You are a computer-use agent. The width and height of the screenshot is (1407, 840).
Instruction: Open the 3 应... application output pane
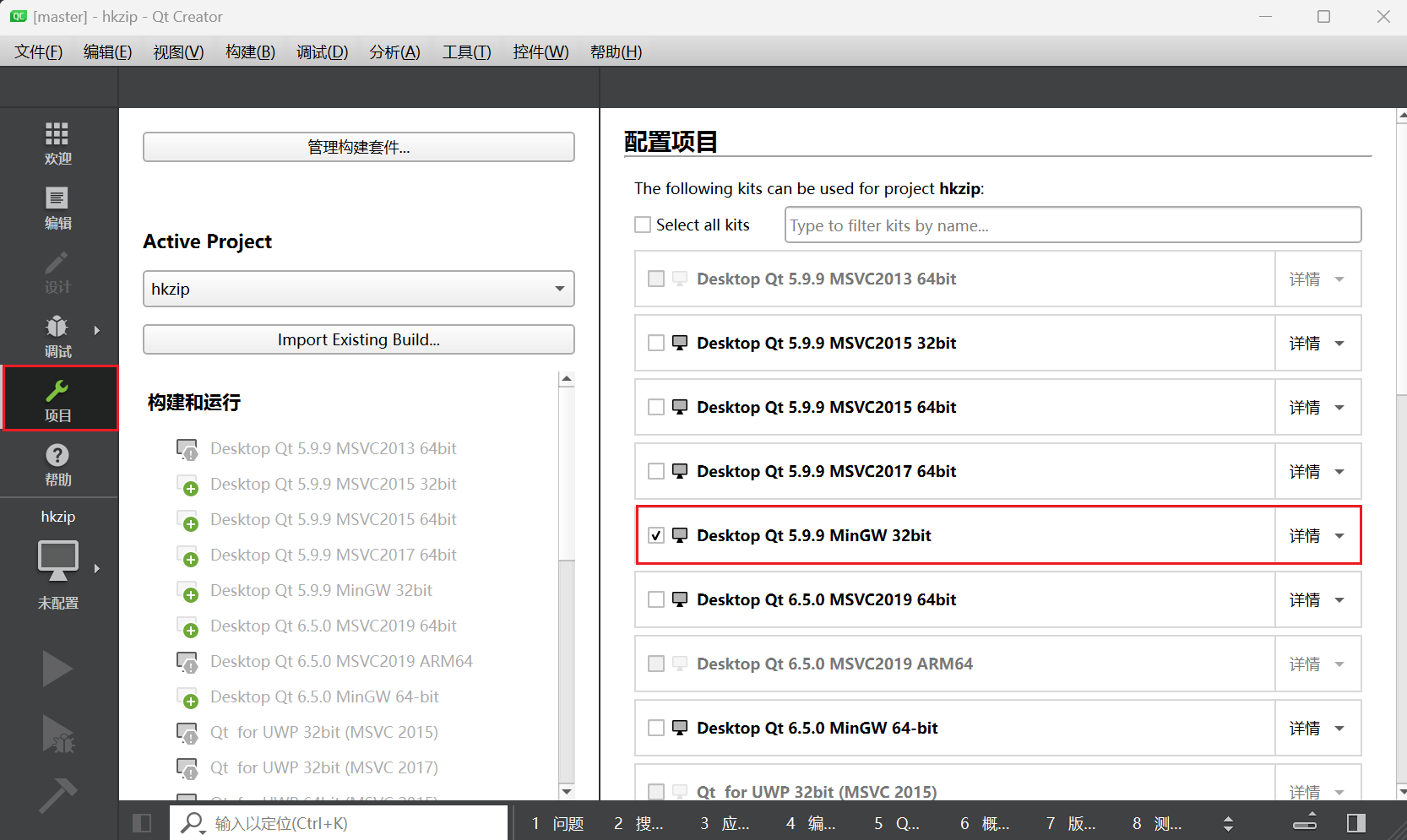tap(725, 823)
